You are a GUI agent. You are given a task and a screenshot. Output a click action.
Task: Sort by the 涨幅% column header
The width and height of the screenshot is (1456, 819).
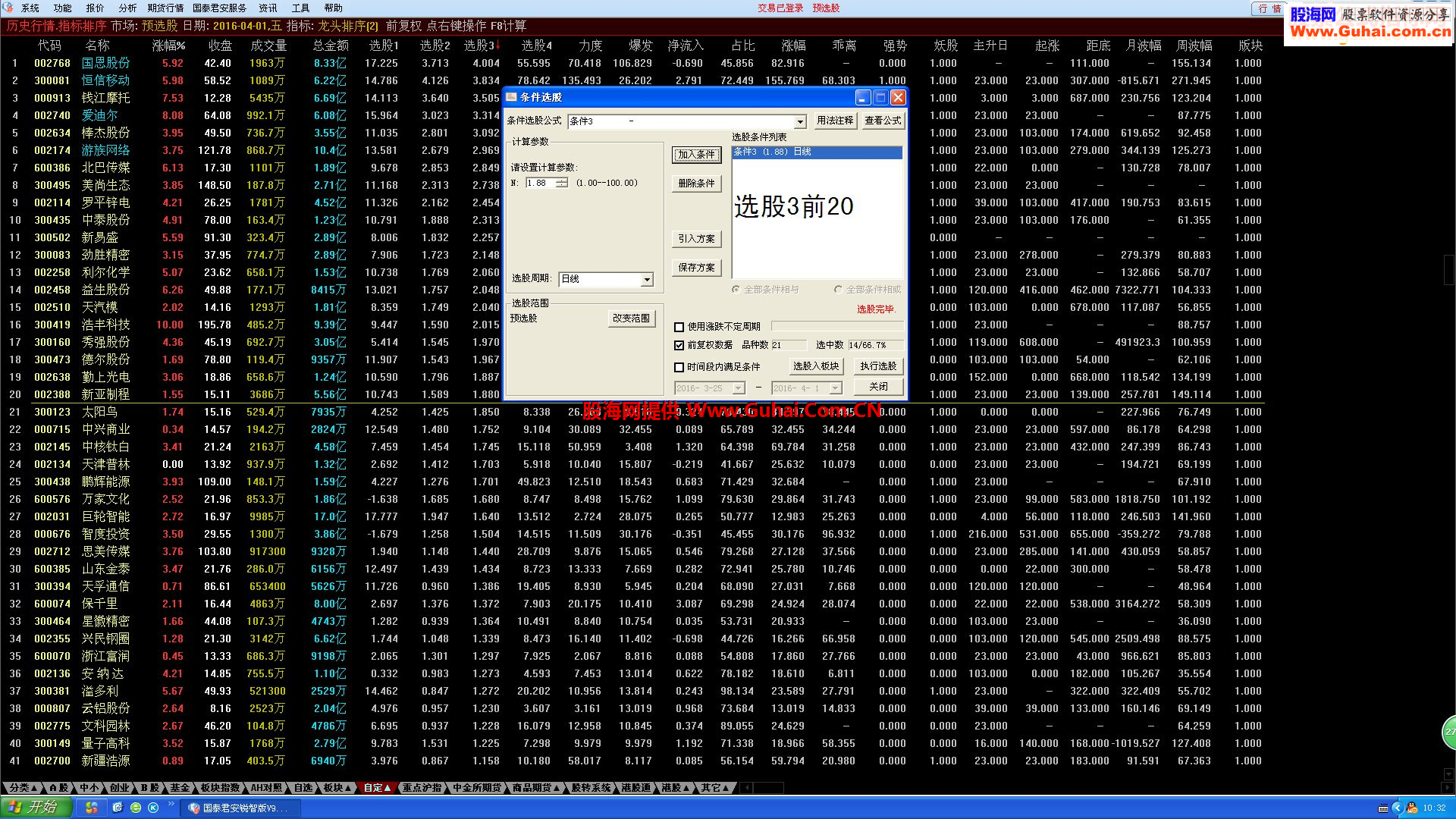(x=168, y=45)
